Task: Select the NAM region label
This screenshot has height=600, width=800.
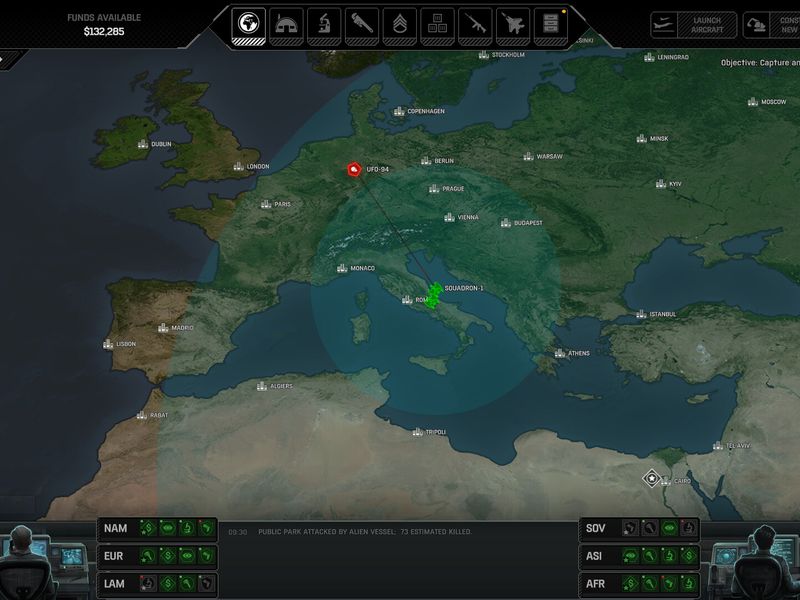Action: (115, 528)
